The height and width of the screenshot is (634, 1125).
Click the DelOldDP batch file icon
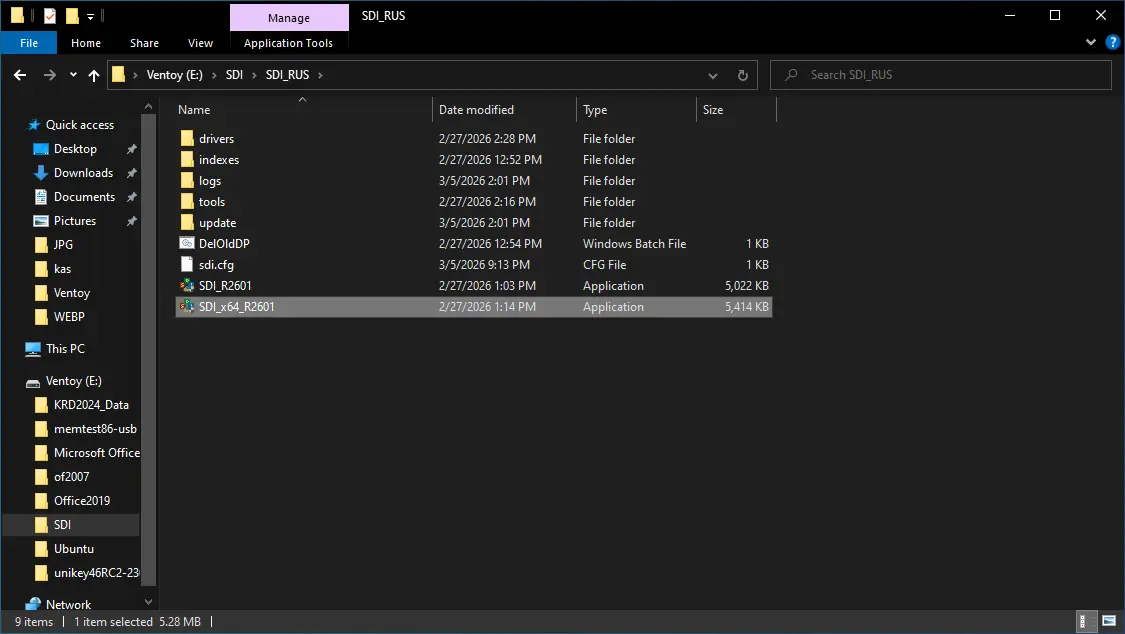click(x=187, y=244)
